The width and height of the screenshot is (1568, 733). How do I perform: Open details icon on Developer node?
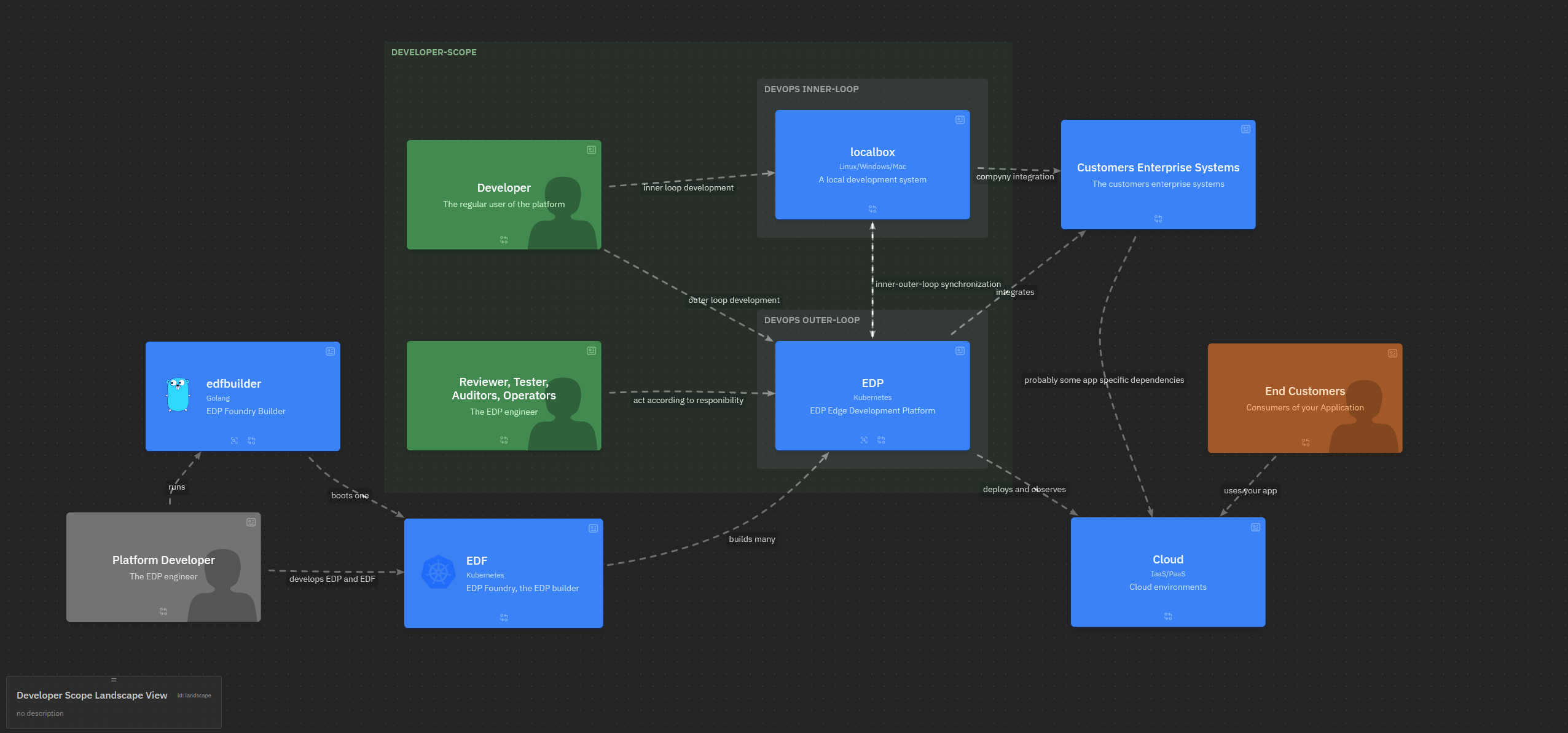click(x=591, y=150)
